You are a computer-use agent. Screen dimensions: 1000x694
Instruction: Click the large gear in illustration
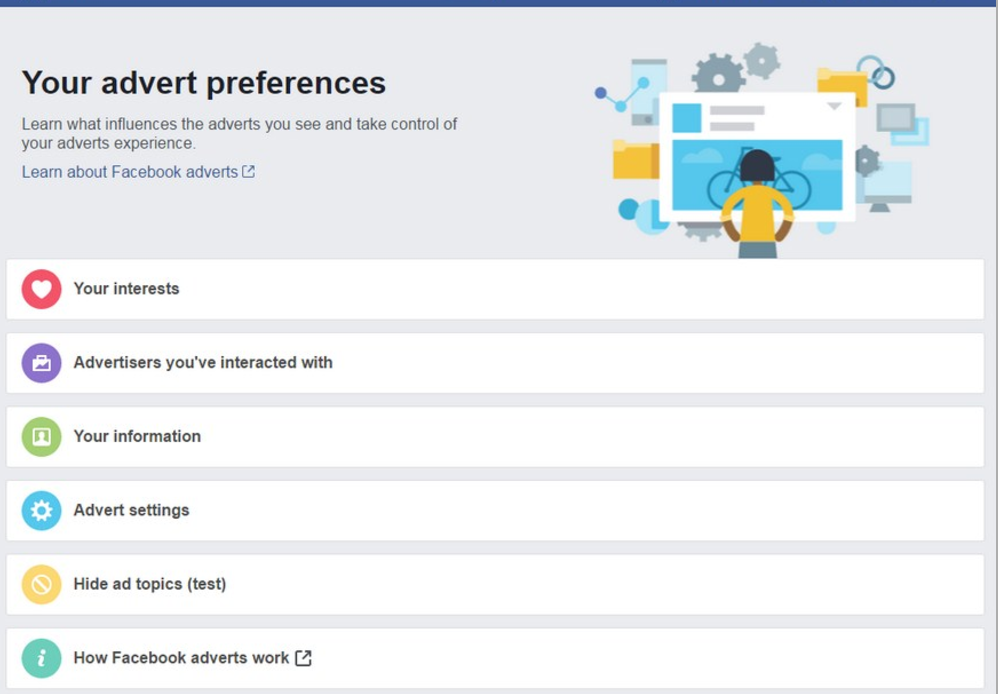tap(719, 75)
